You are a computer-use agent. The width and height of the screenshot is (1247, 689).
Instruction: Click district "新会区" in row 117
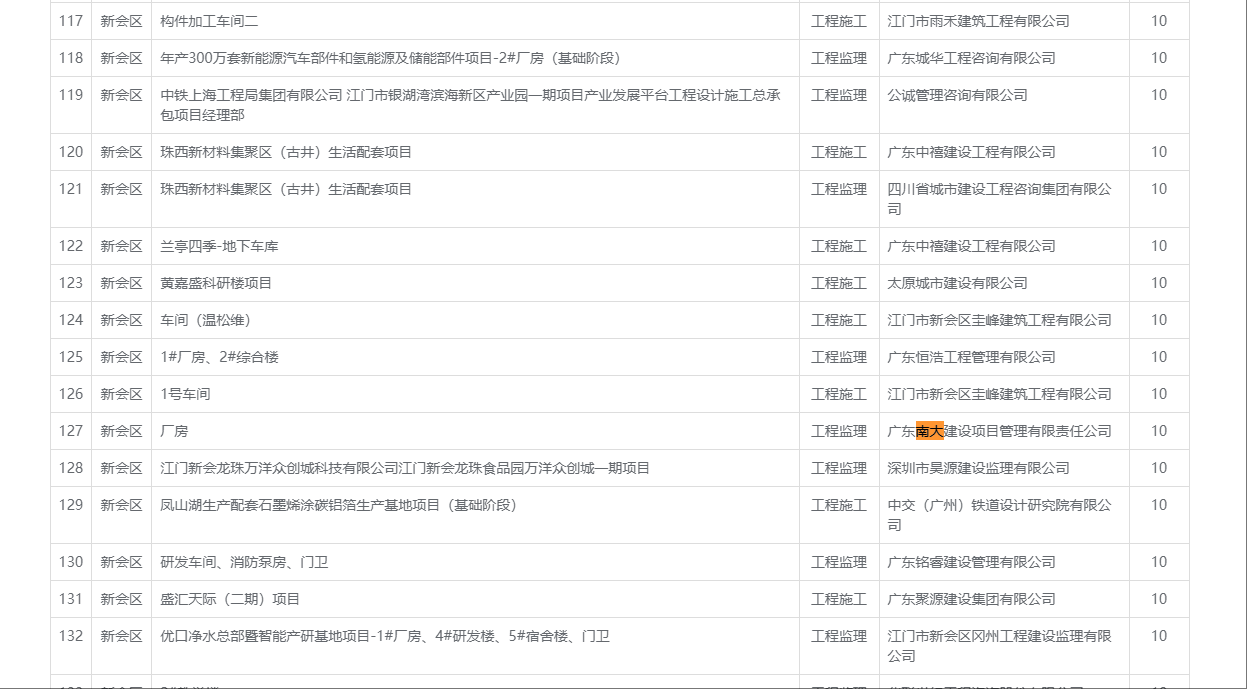tap(121, 21)
